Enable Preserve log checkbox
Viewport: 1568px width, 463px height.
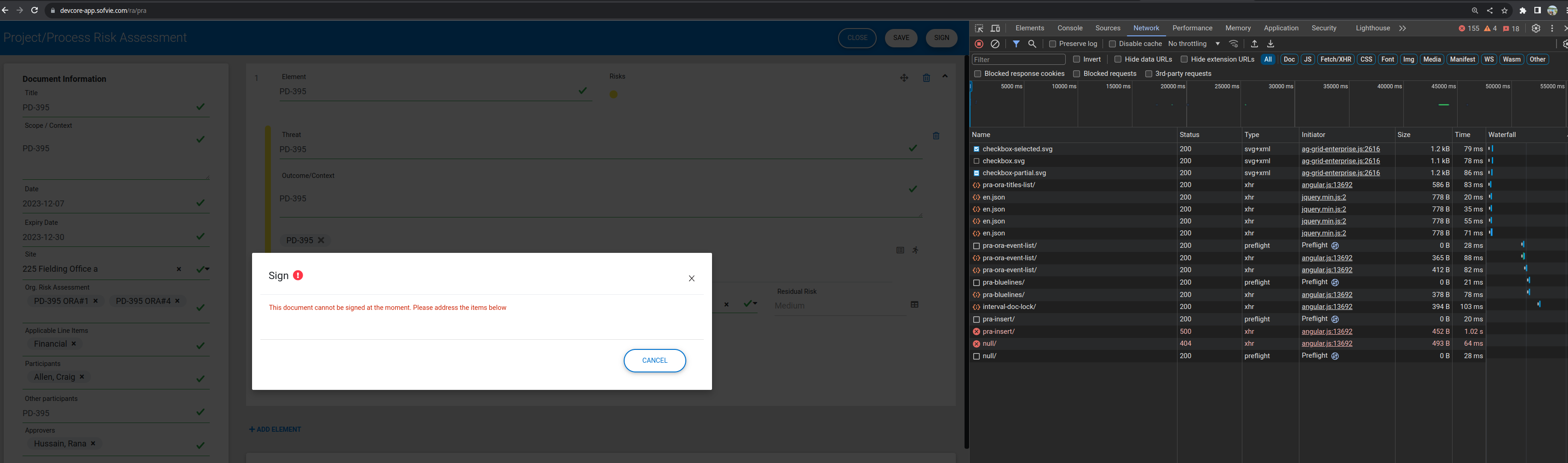coord(1052,44)
